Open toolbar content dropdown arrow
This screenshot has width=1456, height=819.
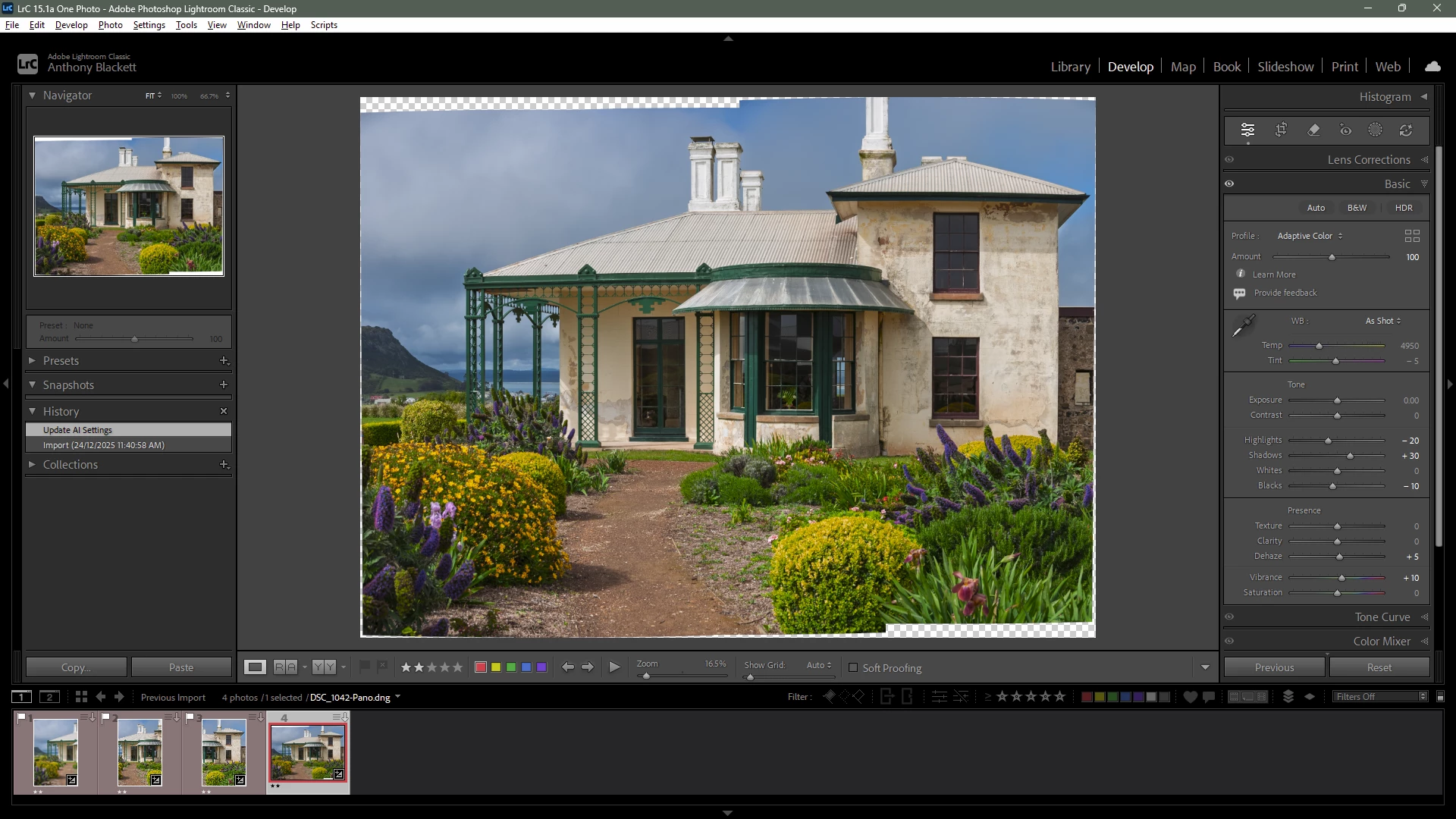[x=1205, y=667]
